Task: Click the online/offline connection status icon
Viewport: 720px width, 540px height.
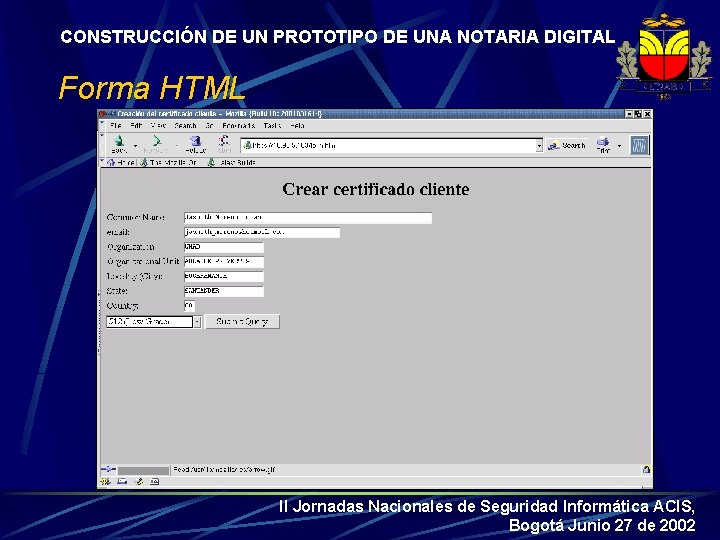Action: (x=108, y=469)
